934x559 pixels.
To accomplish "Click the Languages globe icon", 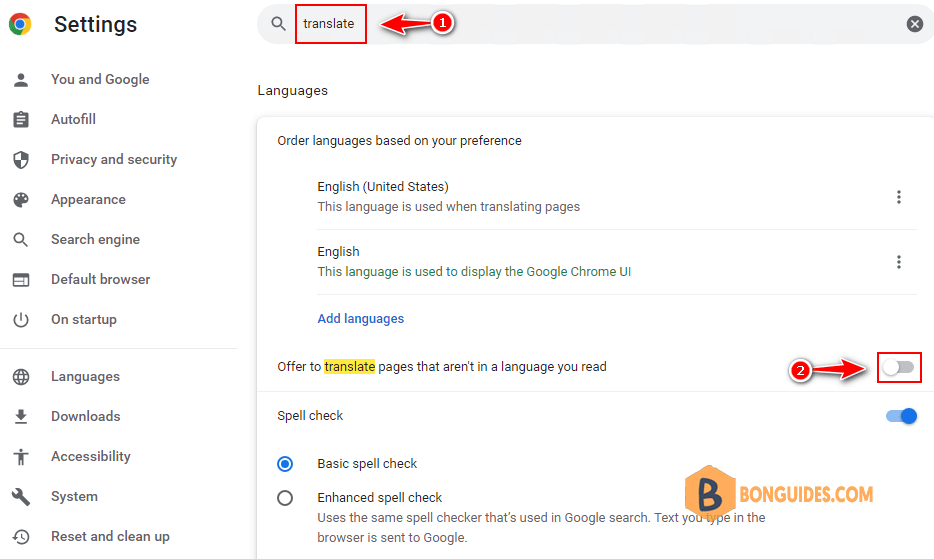I will 21,377.
